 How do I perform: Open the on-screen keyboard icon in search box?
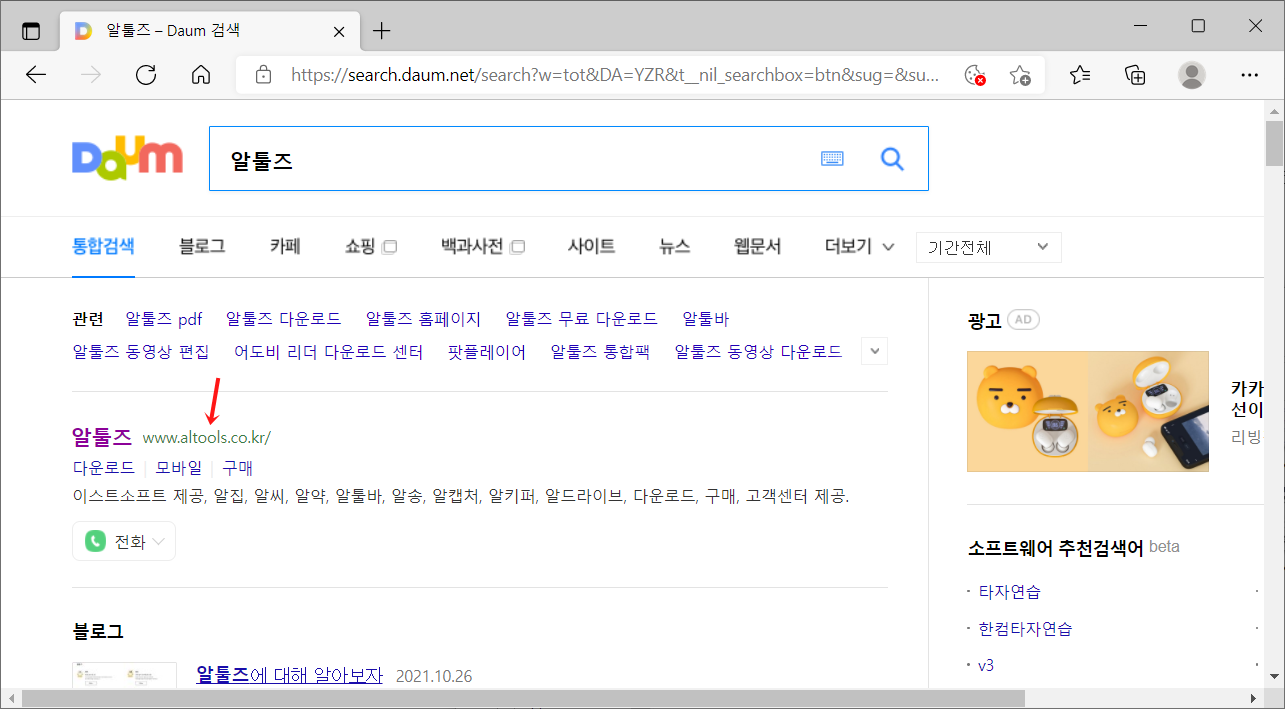[832, 158]
